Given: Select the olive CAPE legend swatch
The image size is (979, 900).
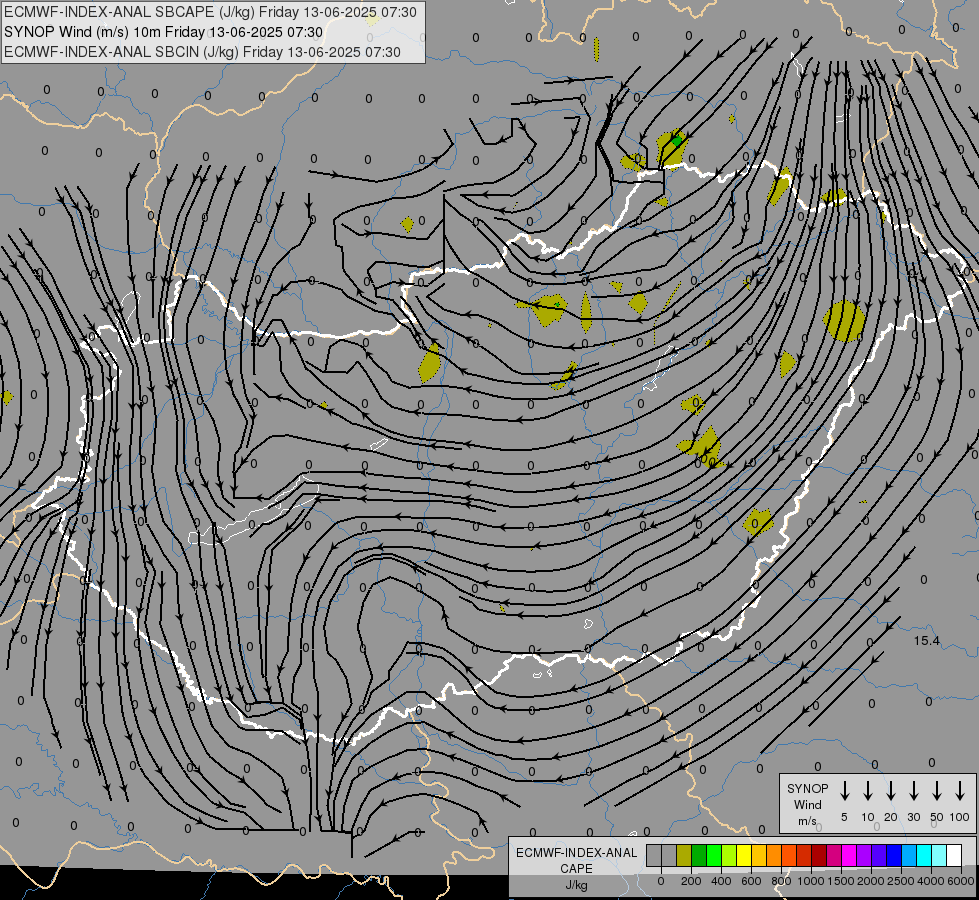Looking at the screenshot, I should (x=684, y=856).
